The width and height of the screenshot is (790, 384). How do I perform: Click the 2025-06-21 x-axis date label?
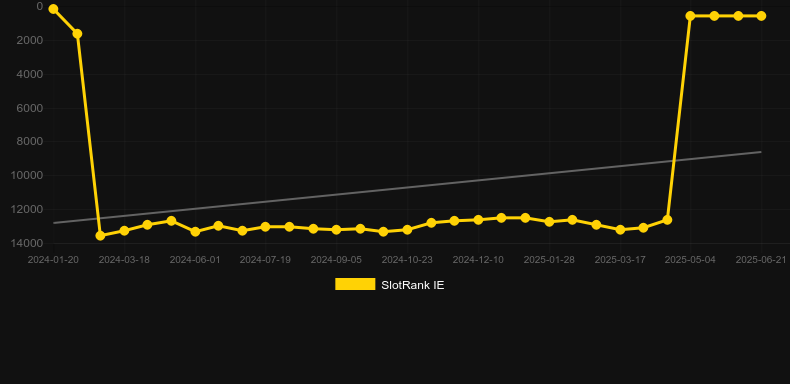(x=761, y=260)
